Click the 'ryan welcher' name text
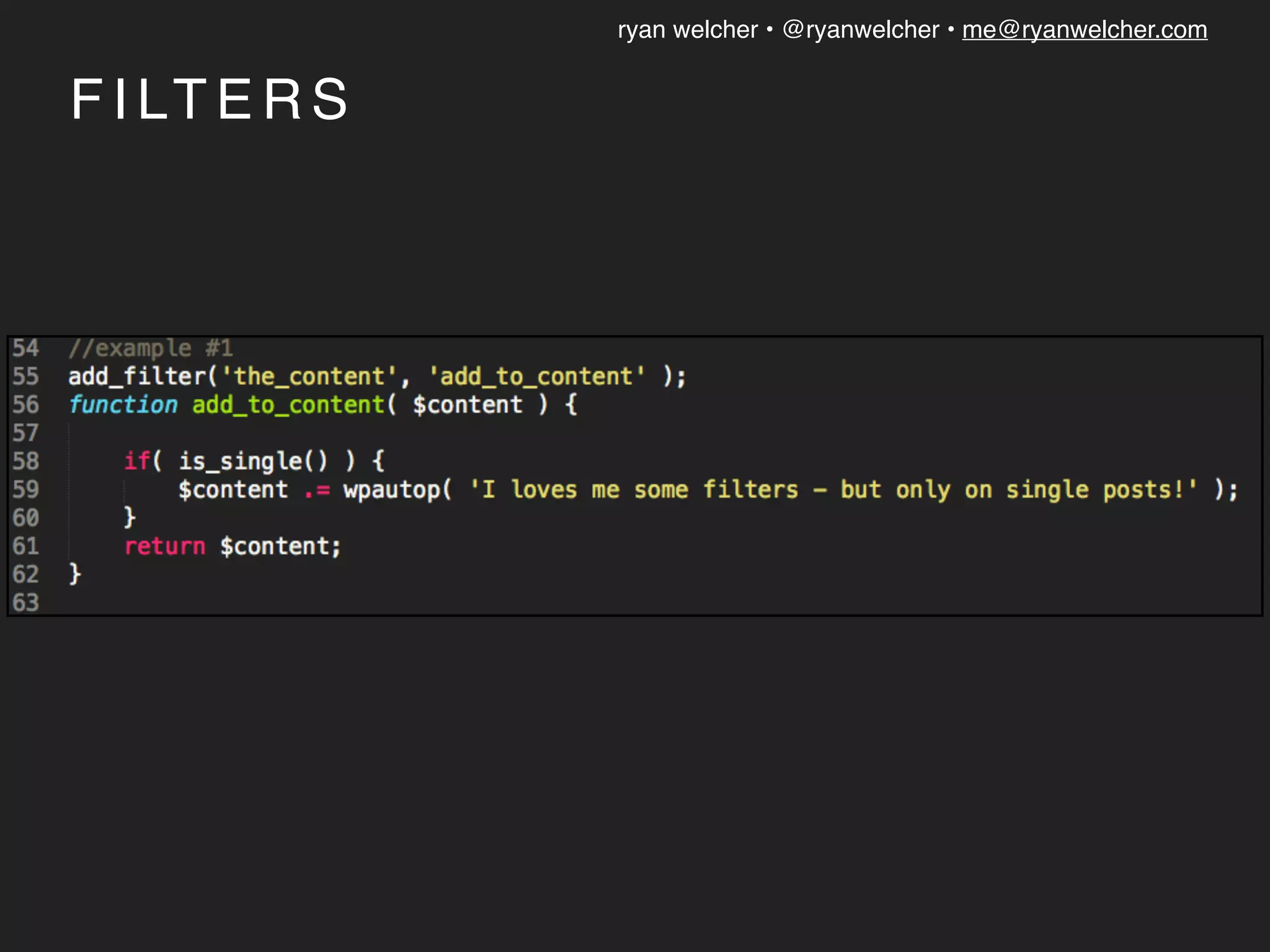1270x952 pixels. pyautogui.click(x=688, y=30)
